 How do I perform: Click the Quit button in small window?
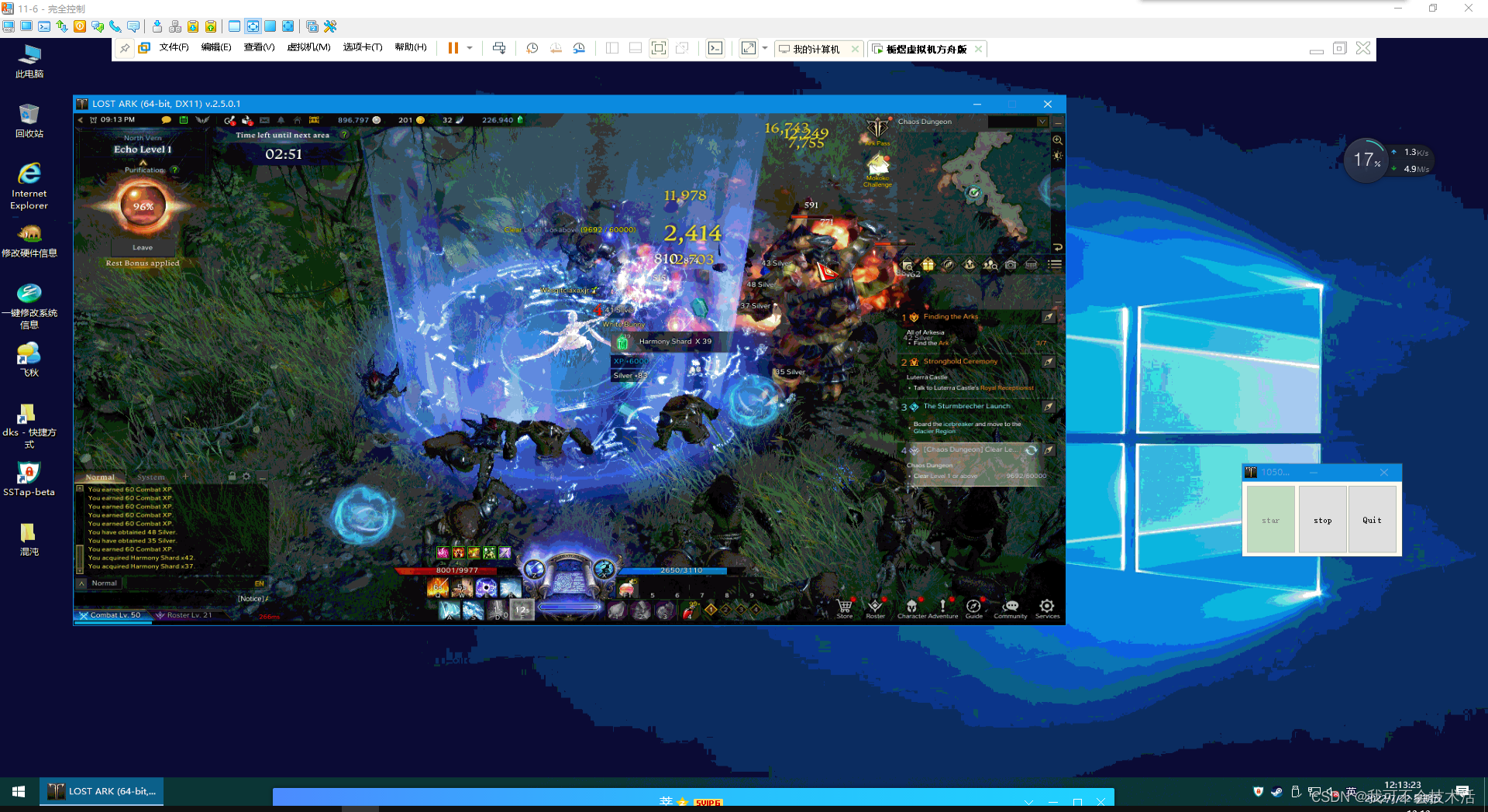click(x=1372, y=520)
